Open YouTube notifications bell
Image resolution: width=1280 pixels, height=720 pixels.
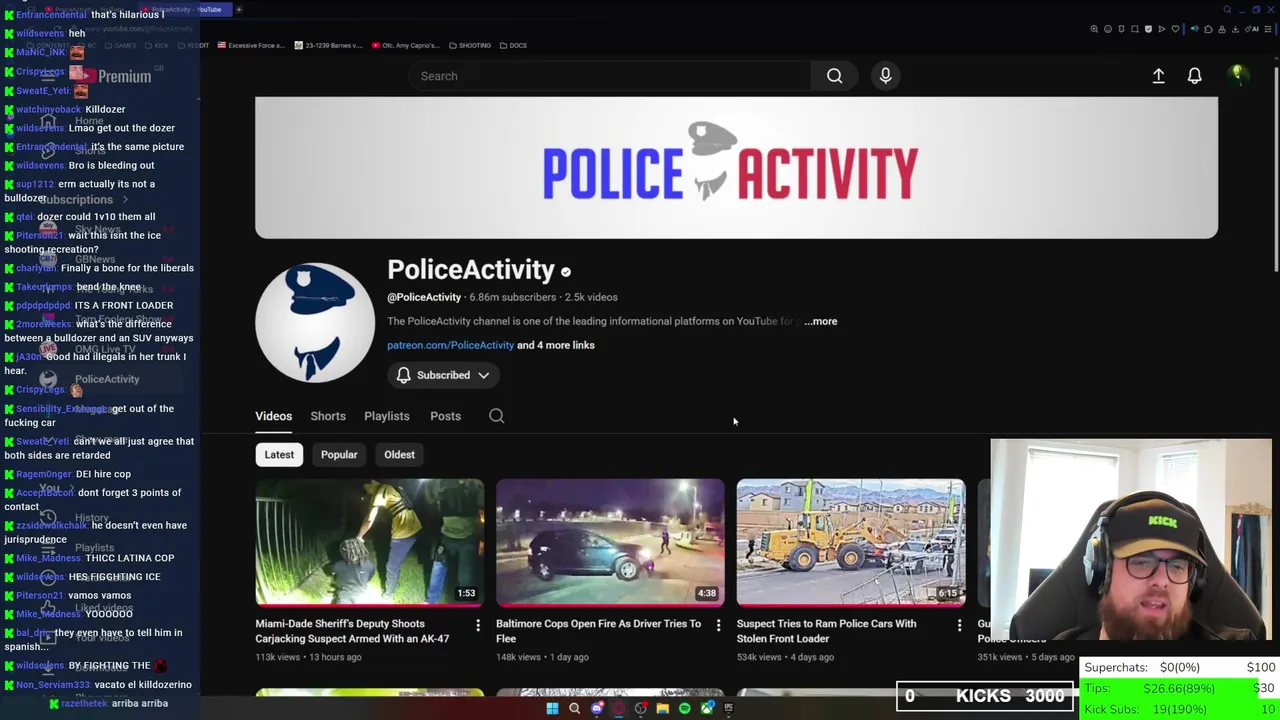[x=1194, y=76]
